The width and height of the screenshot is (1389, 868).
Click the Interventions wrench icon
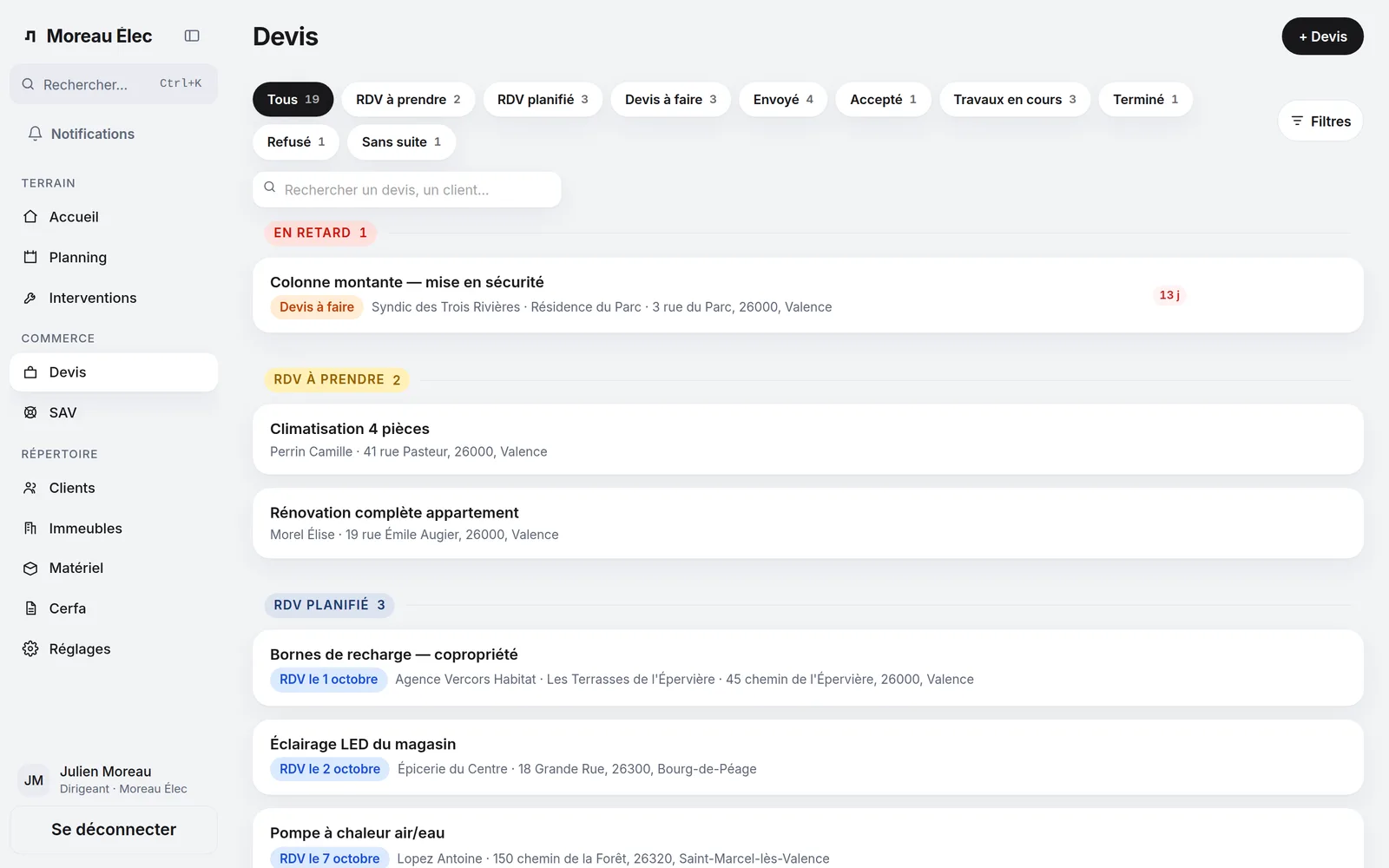click(x=30, y=298)
